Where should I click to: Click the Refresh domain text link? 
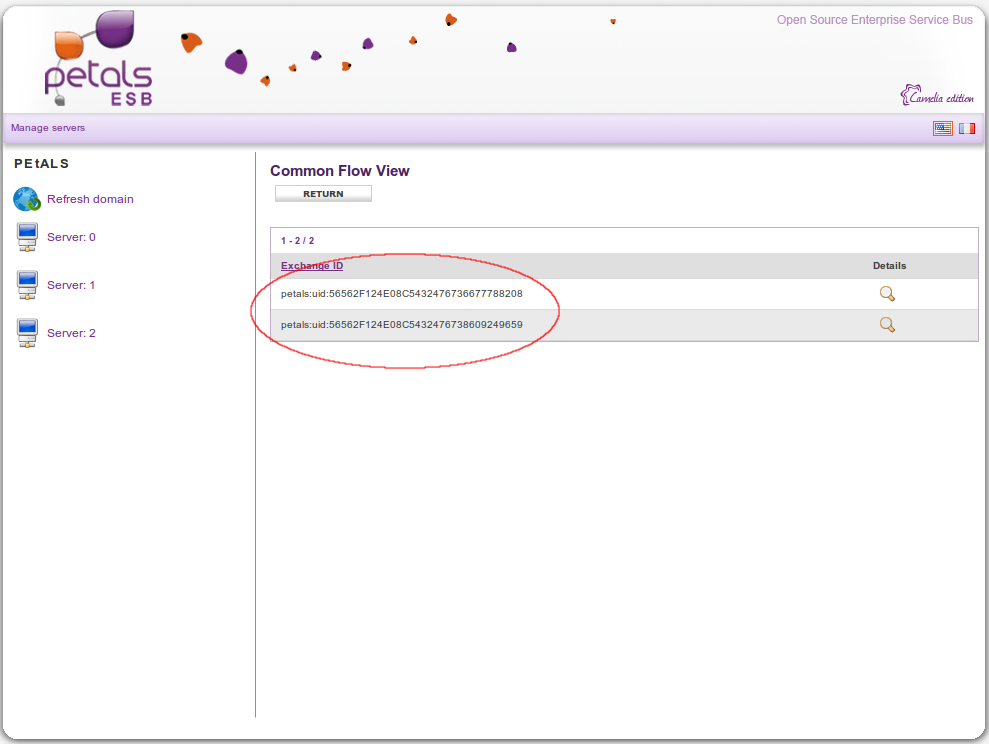(x=90, y=199)
